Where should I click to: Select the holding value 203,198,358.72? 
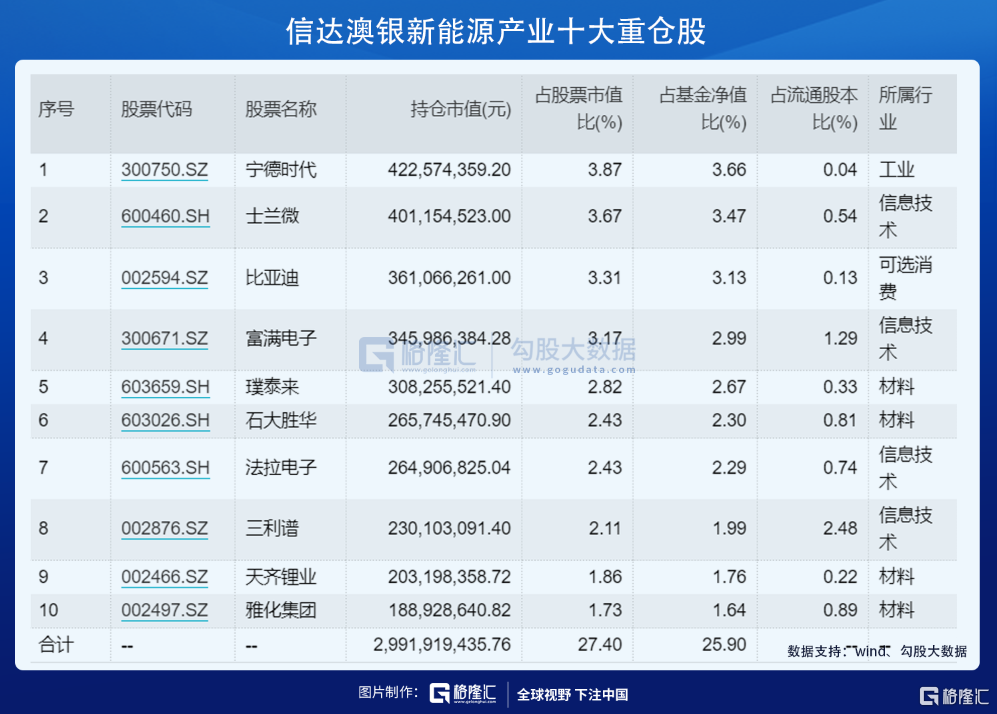[x=450, y=577]
